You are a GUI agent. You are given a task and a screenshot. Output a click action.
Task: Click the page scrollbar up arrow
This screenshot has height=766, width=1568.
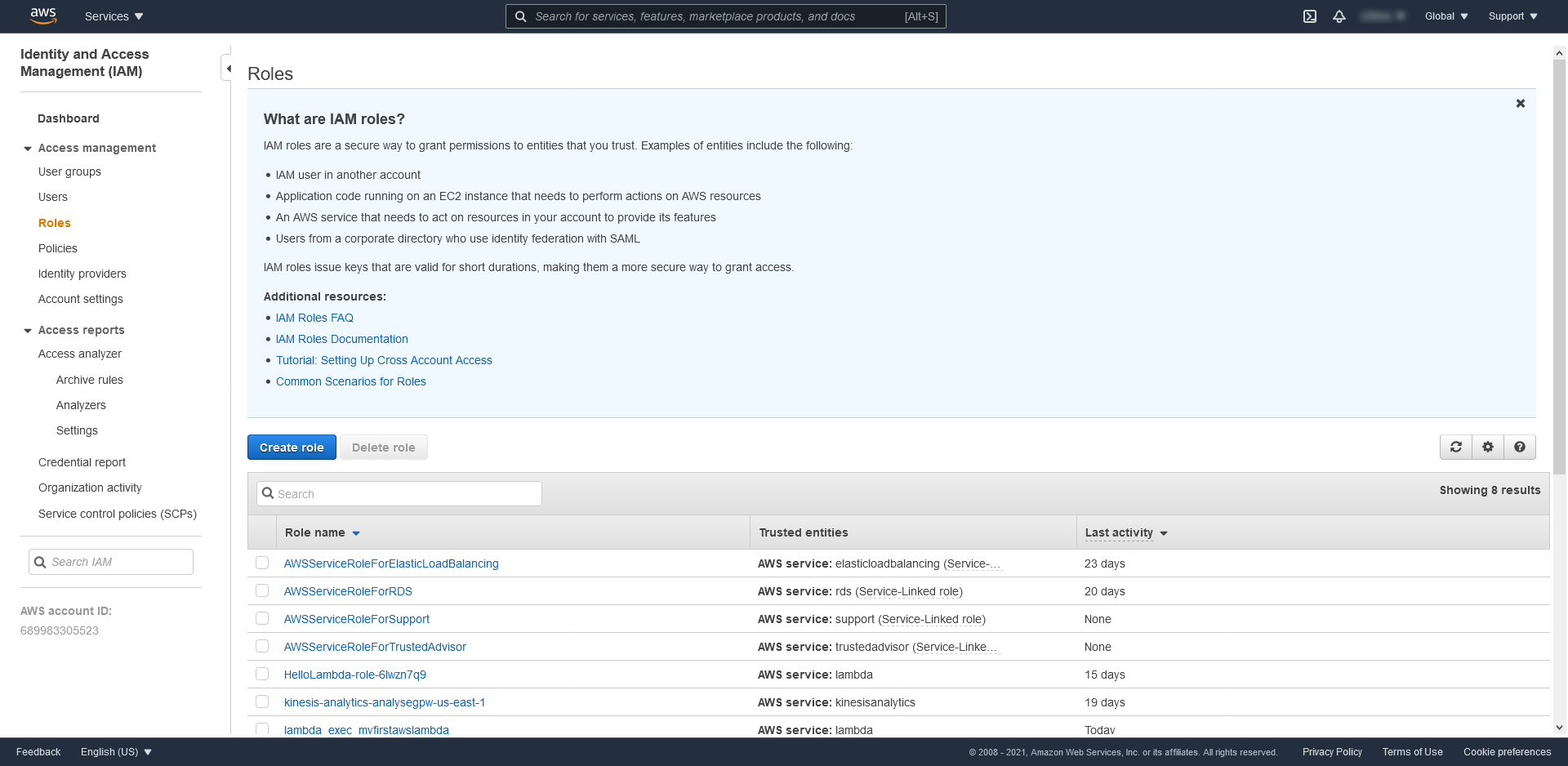[1559, 53]
